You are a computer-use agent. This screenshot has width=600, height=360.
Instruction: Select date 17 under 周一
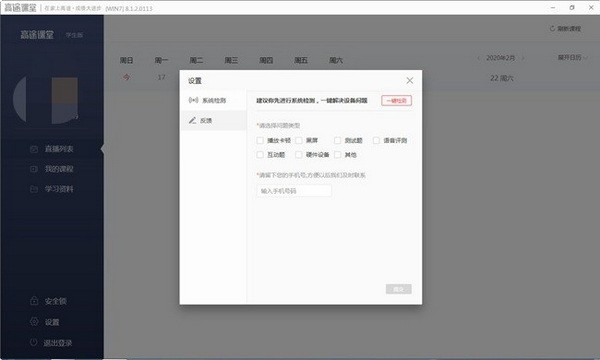(x=161, y=77)
